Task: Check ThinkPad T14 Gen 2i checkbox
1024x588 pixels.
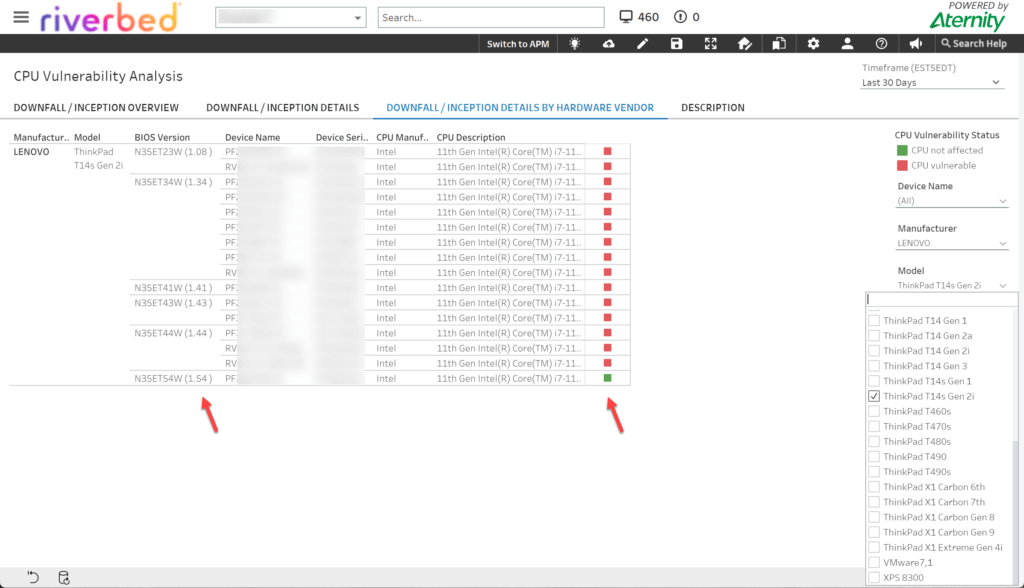Action: [x=874, y=351]
